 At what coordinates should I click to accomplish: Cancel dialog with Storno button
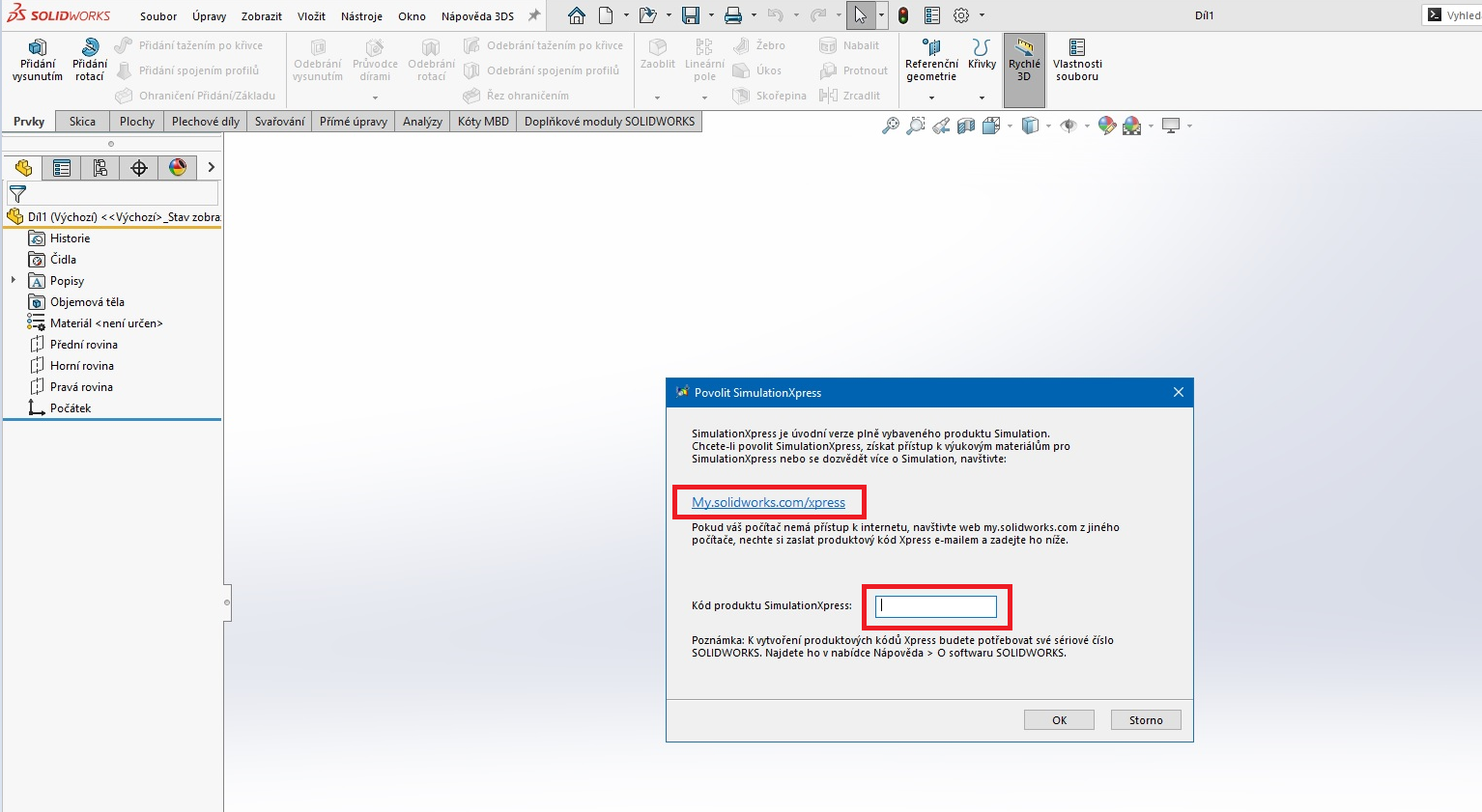(x=1146, y=720)
